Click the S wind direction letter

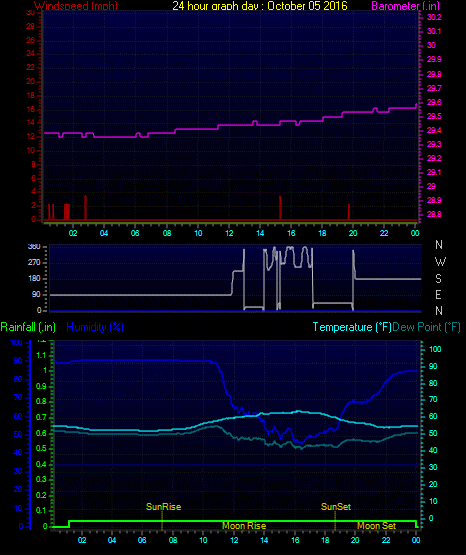click(438, 279)
